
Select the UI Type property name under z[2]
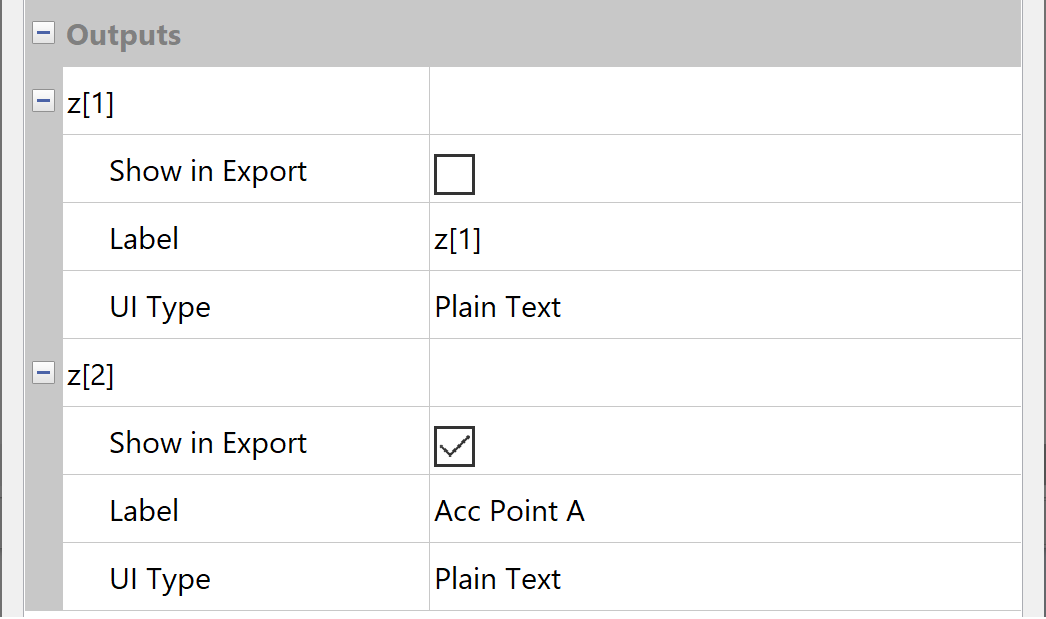[x=160, y=579]
